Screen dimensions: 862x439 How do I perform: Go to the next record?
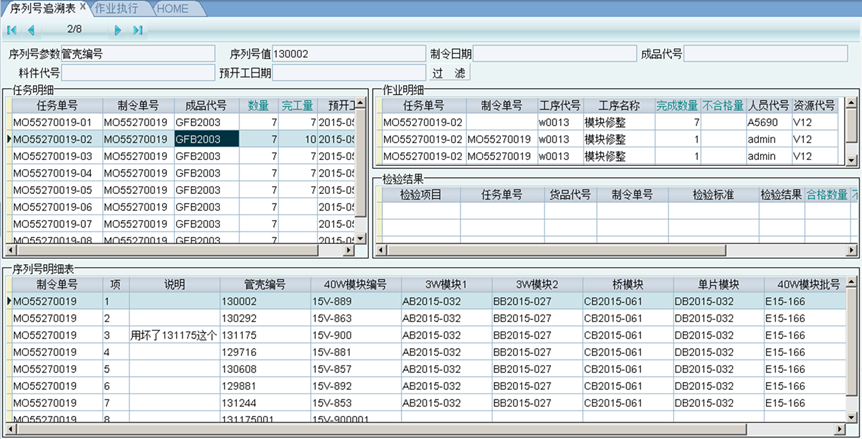pos(116,30)
